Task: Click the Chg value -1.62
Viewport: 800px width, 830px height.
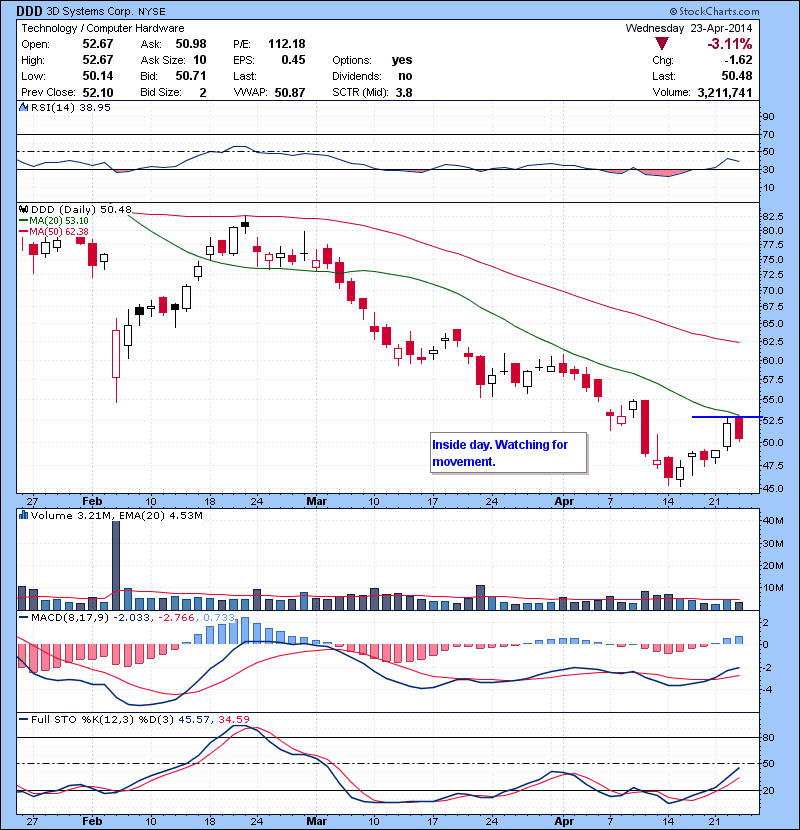Action: (738, 60)
